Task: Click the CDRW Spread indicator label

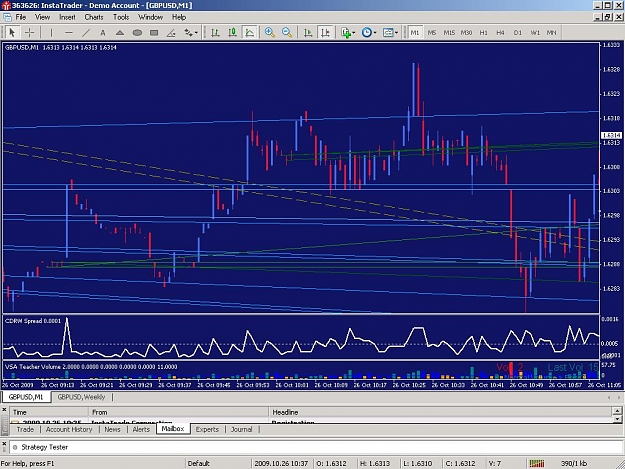Action: pyautogui.click(x=33, y=321)
